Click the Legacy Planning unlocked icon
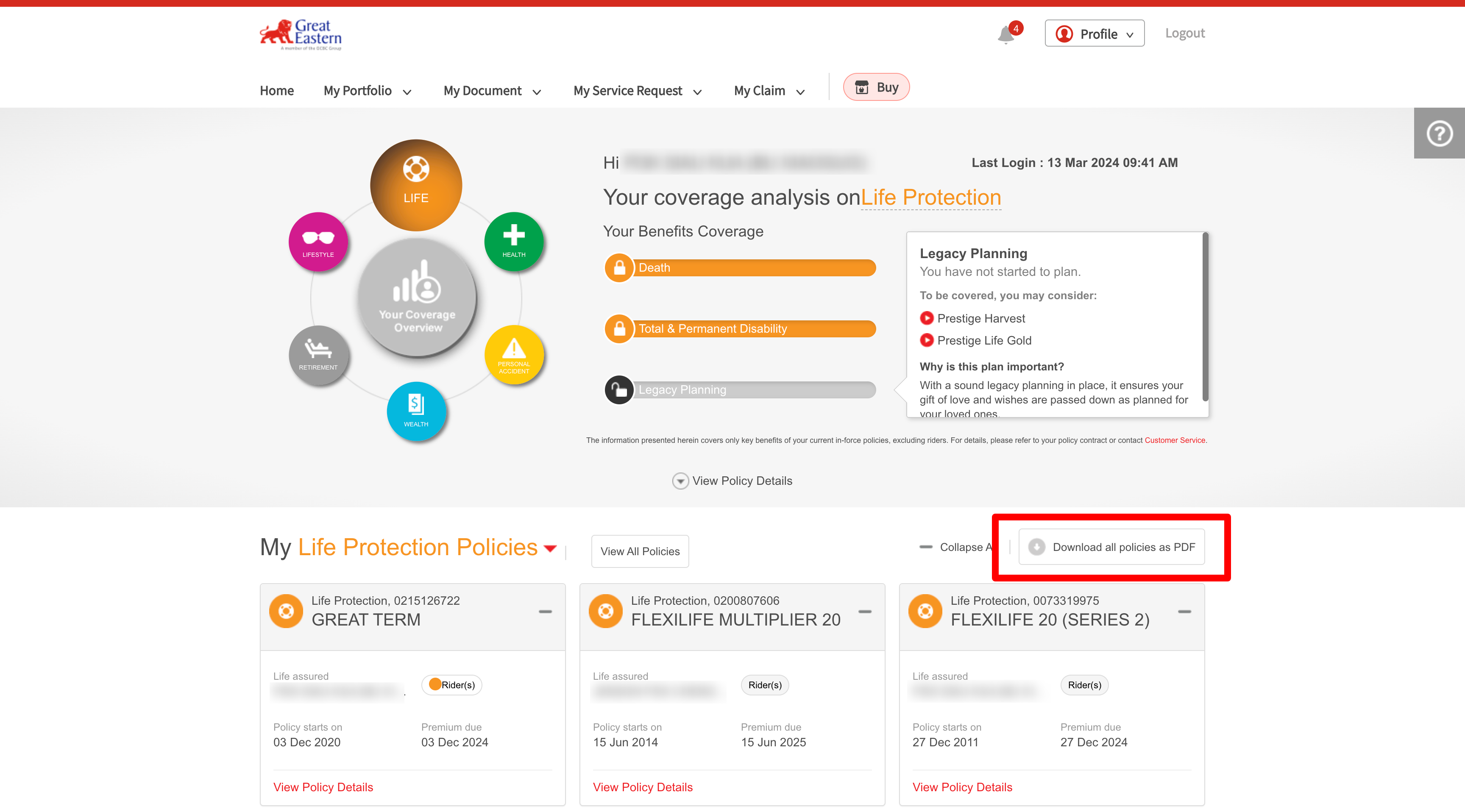Image resolution: width=1465 pixels, height=812 pixels. tap(619, 390)
